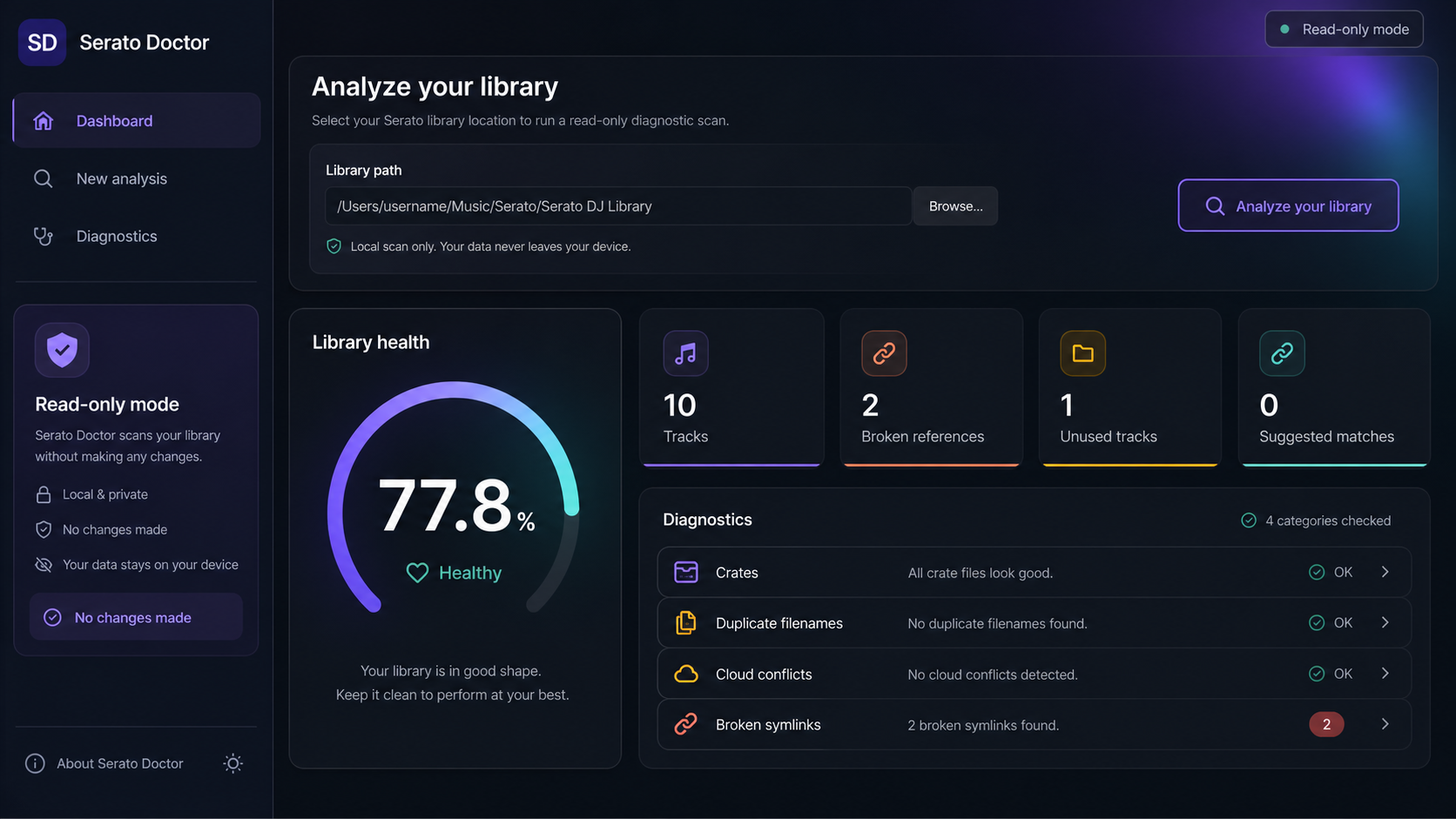The height and width of the screenshot is (819, 1456).
Task: Click the red 2 badge in Broken symlinks row
Action: tap(1326, 724)
